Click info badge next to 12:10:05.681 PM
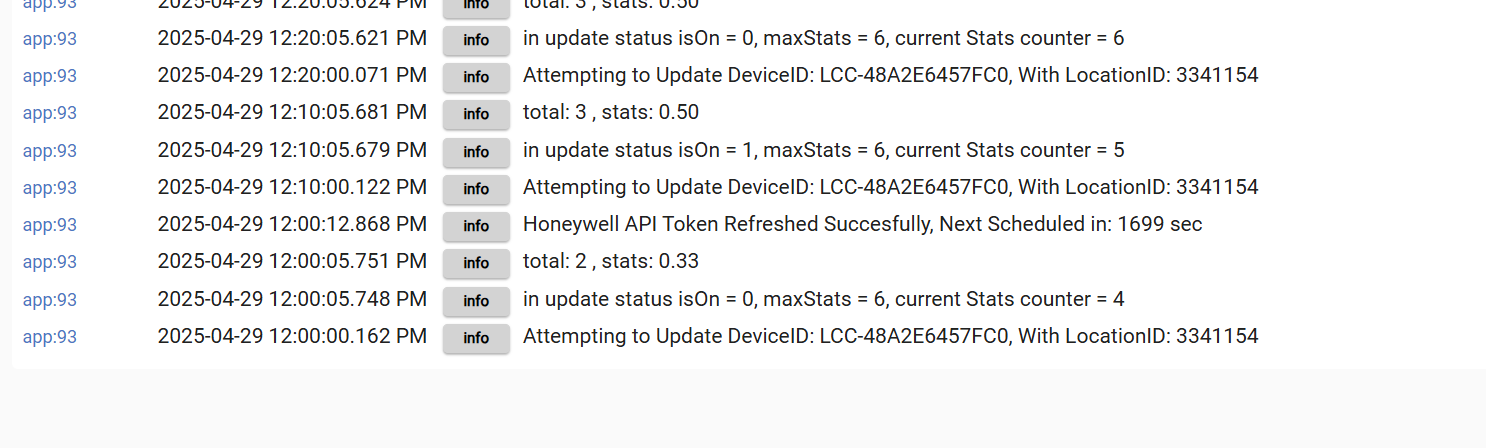This screenshot has width=1486, height=448. (x=476, y=114)
